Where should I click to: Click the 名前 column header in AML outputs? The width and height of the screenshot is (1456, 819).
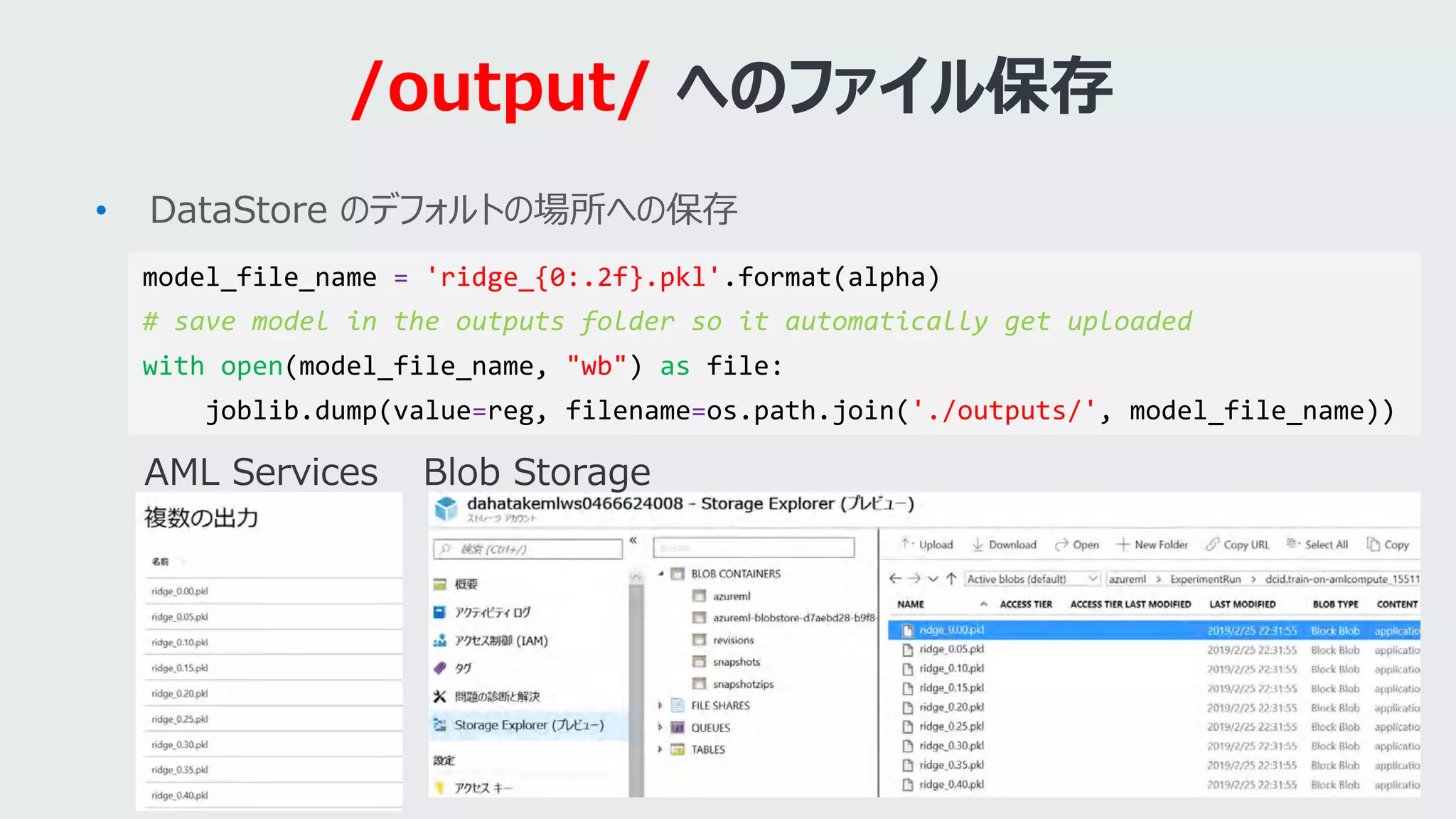(x=160, y=562)
